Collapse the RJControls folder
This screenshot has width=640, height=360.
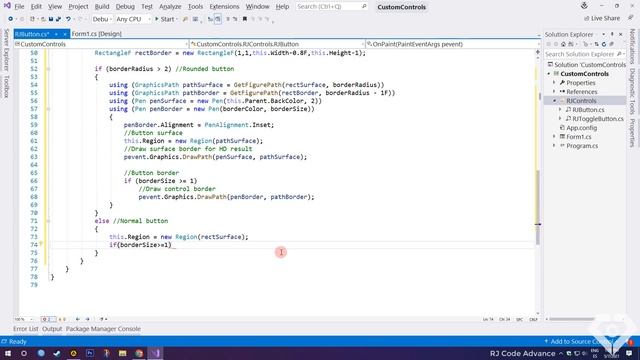(x=554, y=101)
